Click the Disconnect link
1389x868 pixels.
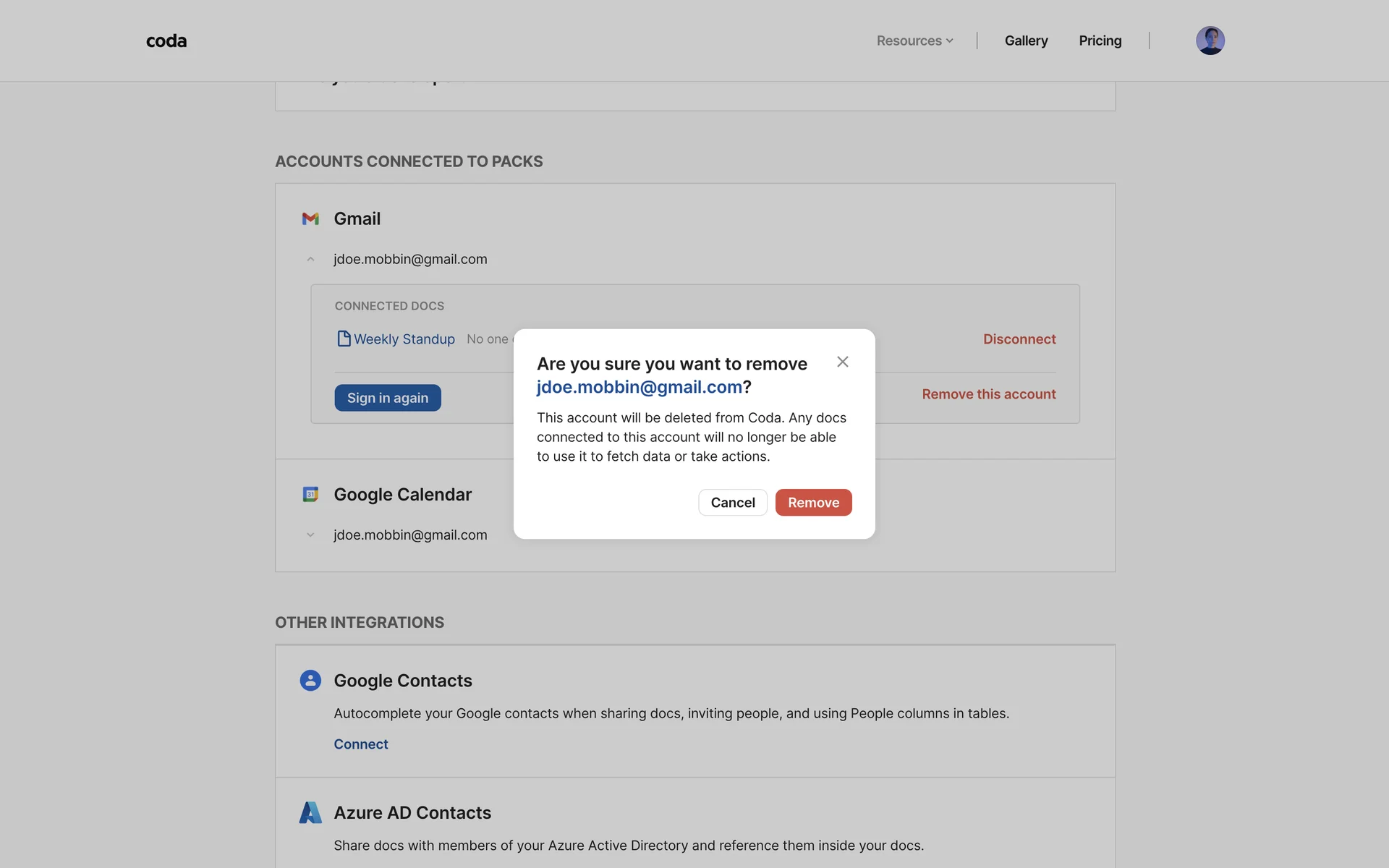[1019, 339]
